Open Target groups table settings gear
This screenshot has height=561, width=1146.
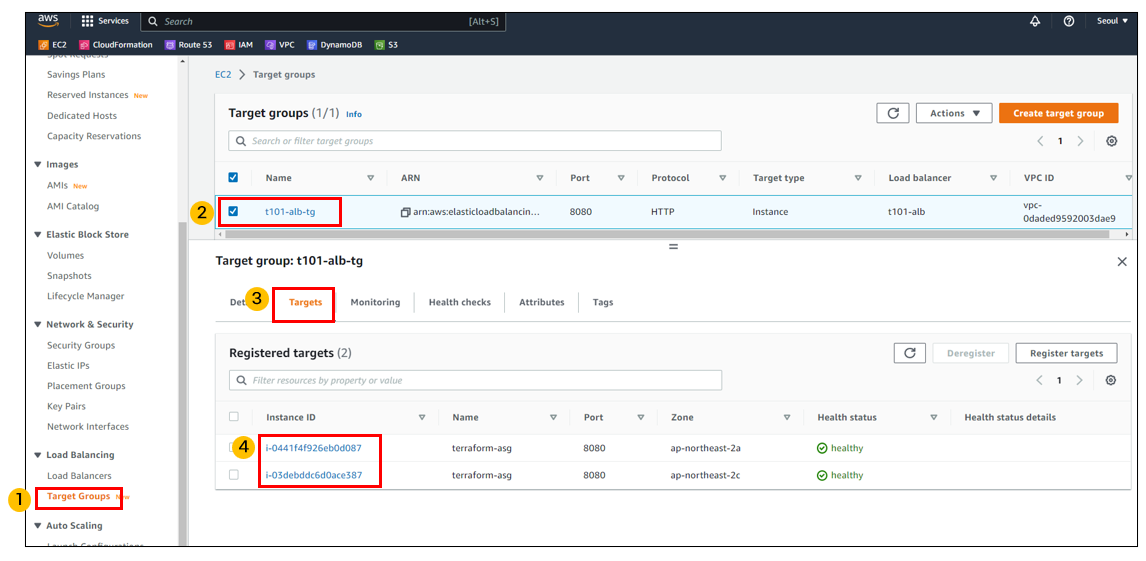click(x=1111, y=141)
